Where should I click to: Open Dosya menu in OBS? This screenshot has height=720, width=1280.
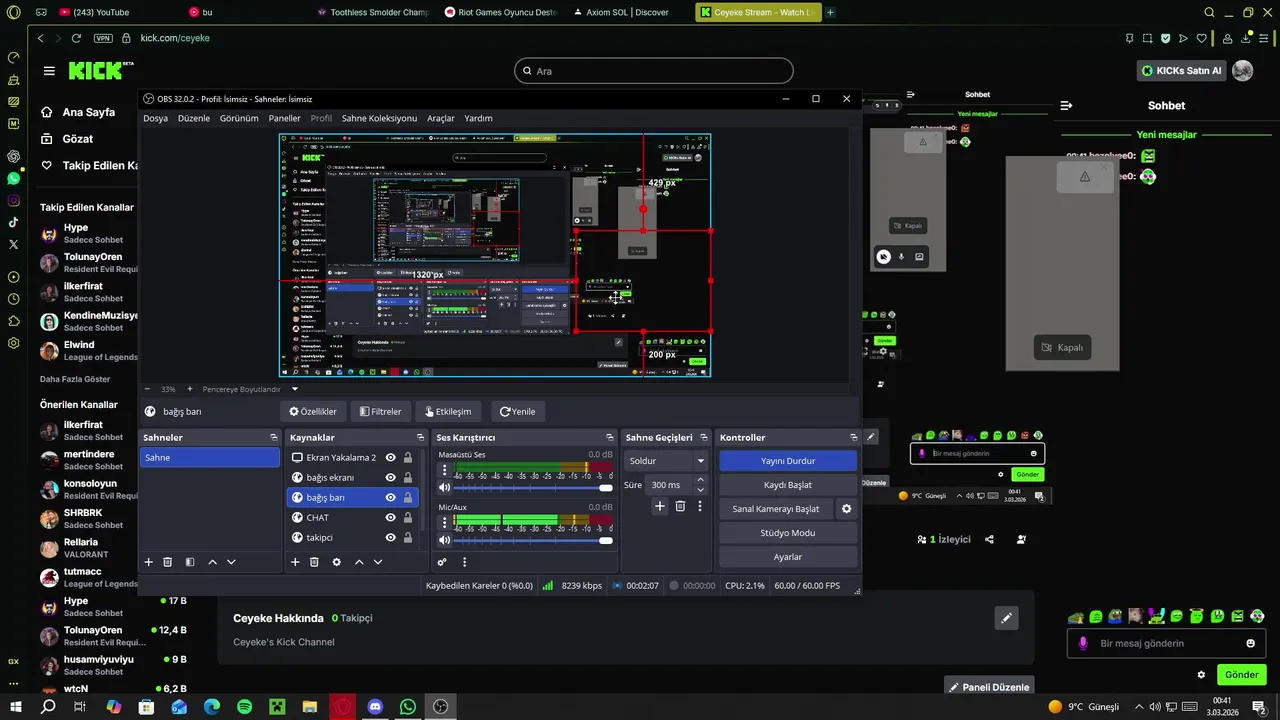pos(155,118)
